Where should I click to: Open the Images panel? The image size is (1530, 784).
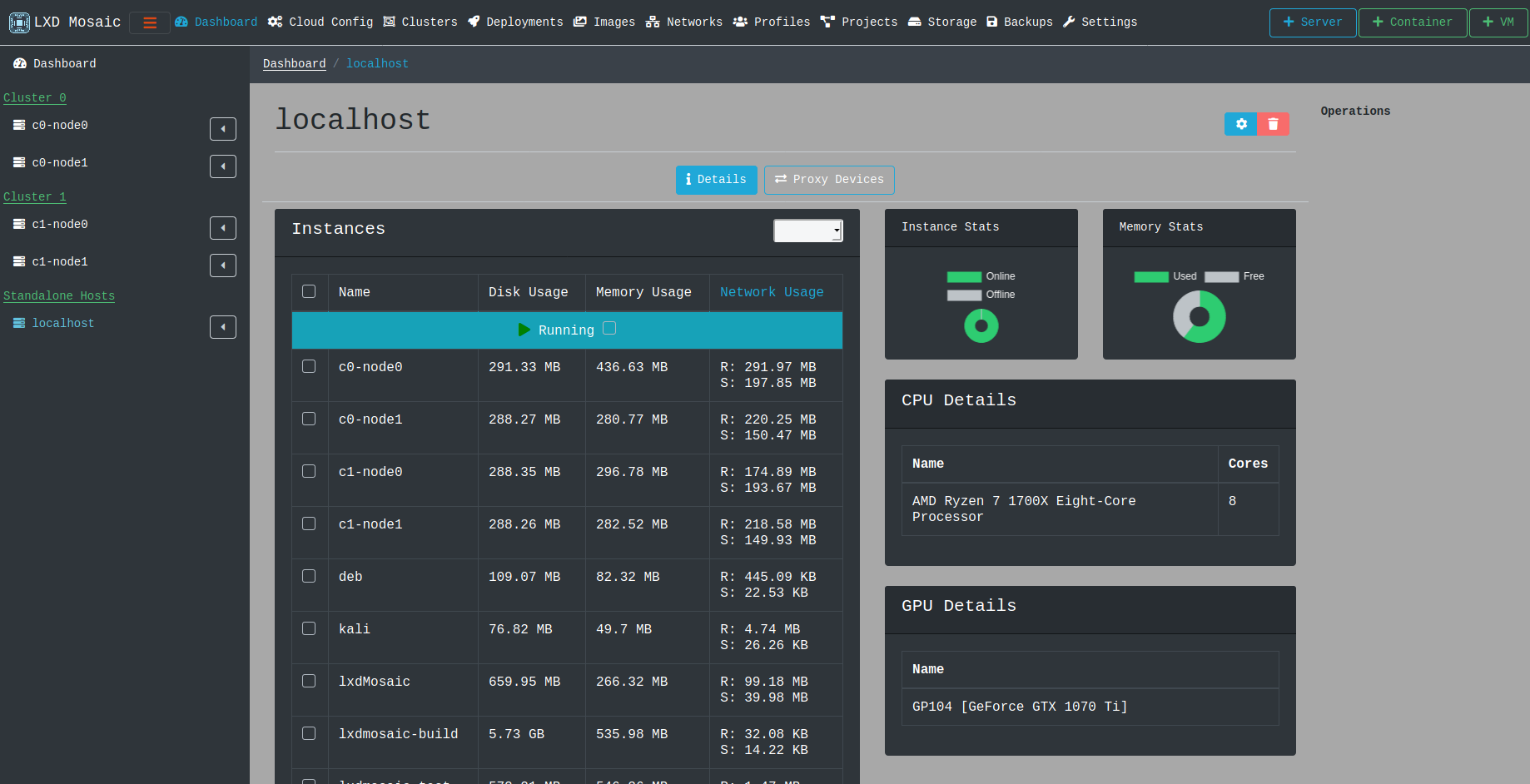(x=580, y=22)
